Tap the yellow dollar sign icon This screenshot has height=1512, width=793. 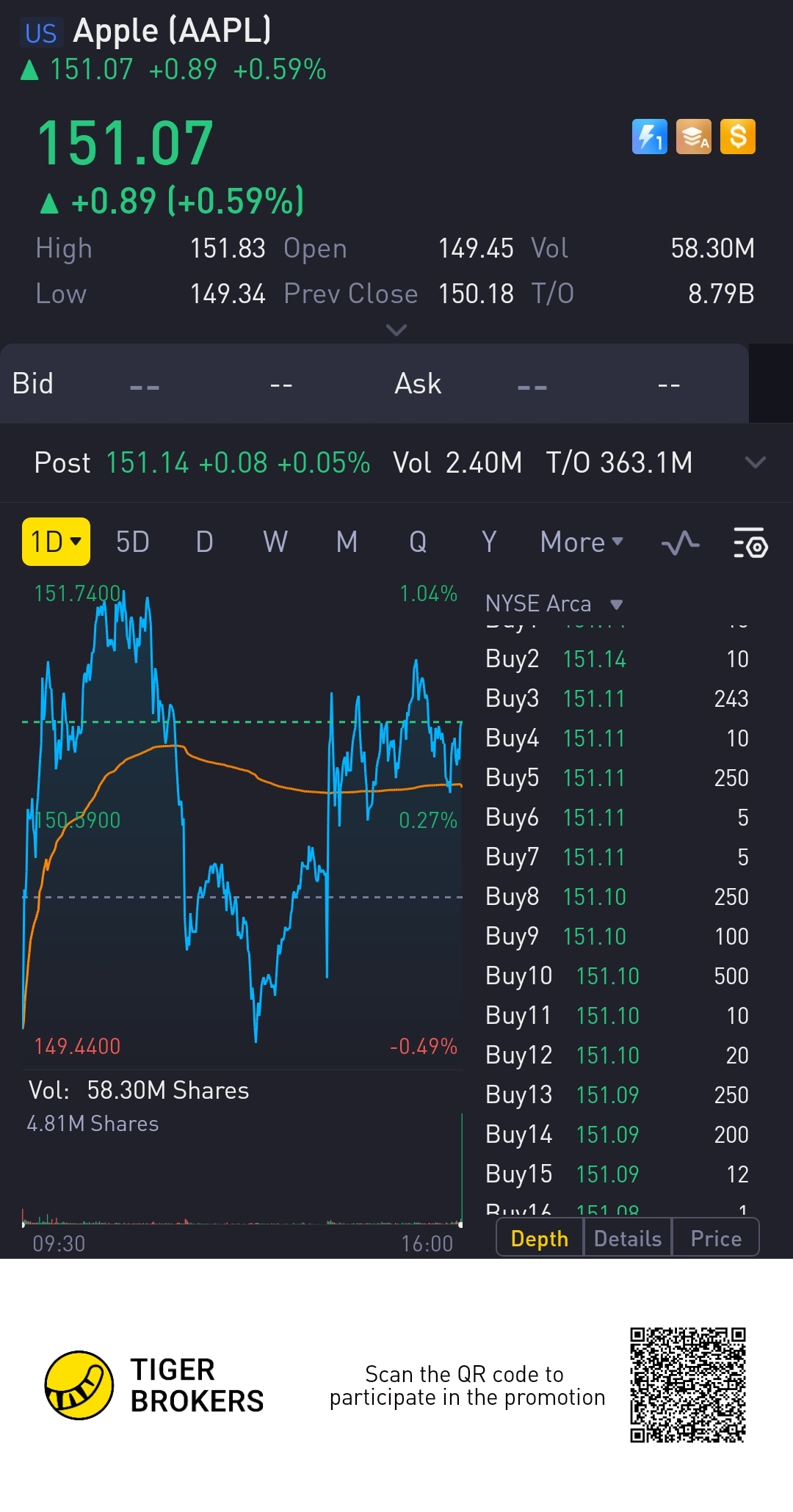738,137
